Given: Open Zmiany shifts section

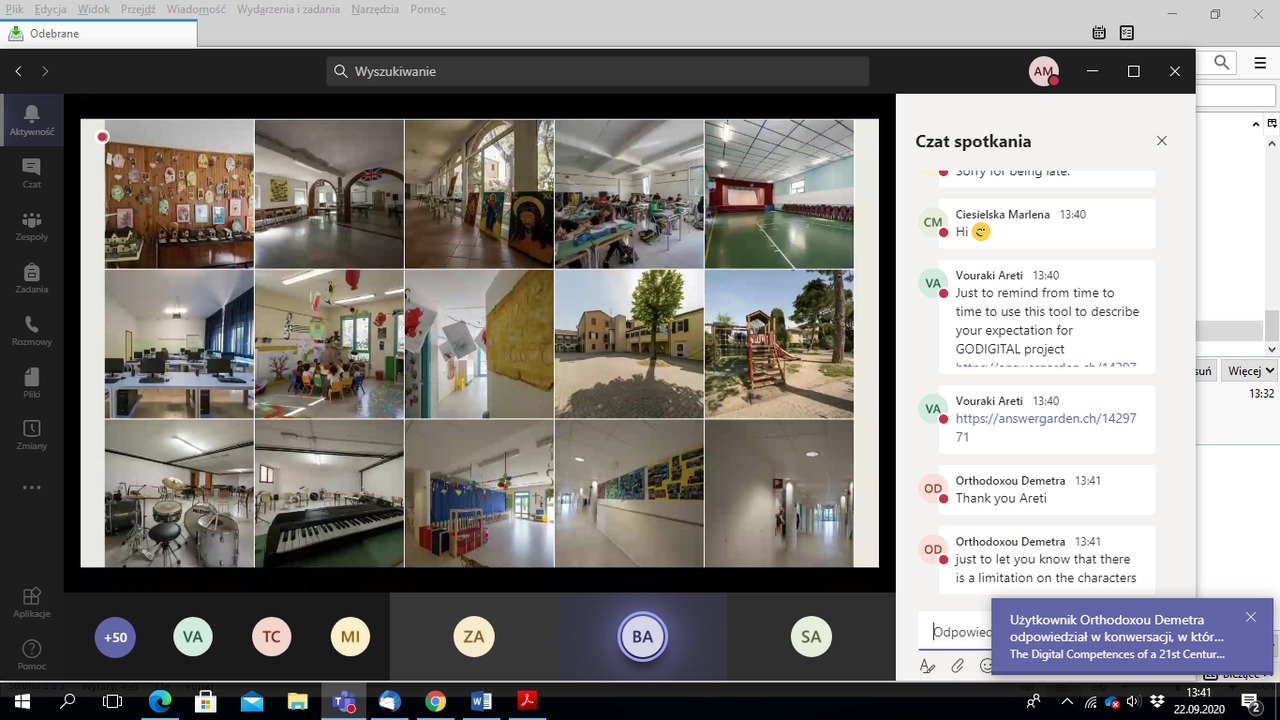Looking at the screenshot, I should point(32,433).
